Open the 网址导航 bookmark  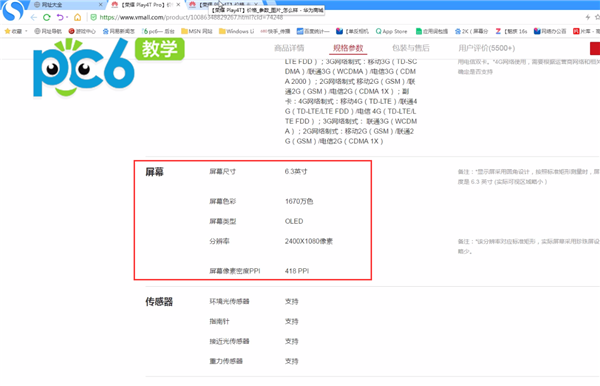[x=48, y=31]
